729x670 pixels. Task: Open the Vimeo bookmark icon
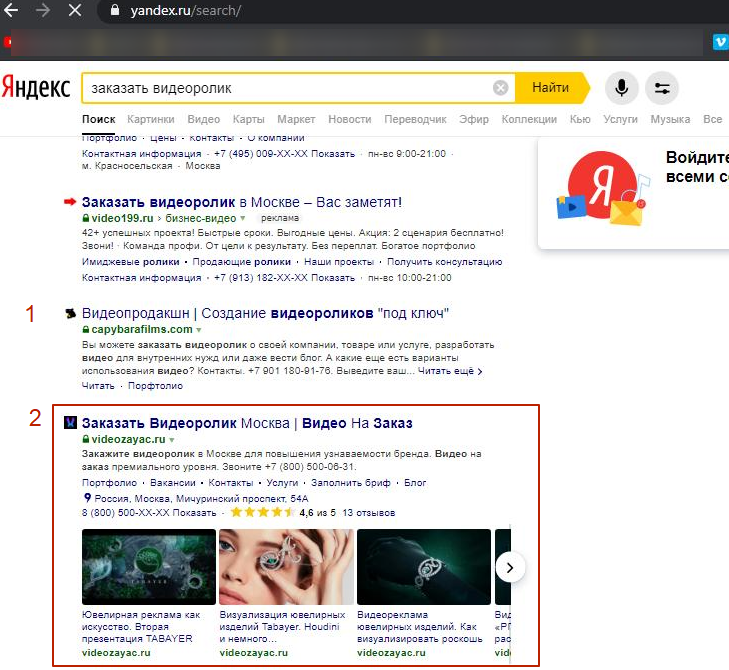pyautogui.click(x=721, y=42)
